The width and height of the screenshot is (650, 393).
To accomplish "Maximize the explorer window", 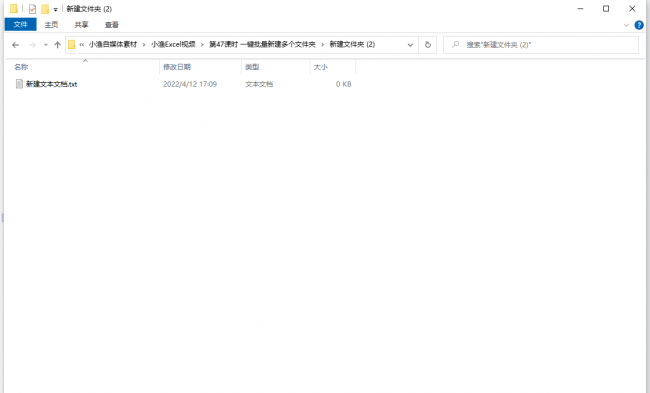I will (x=606, y=9).
